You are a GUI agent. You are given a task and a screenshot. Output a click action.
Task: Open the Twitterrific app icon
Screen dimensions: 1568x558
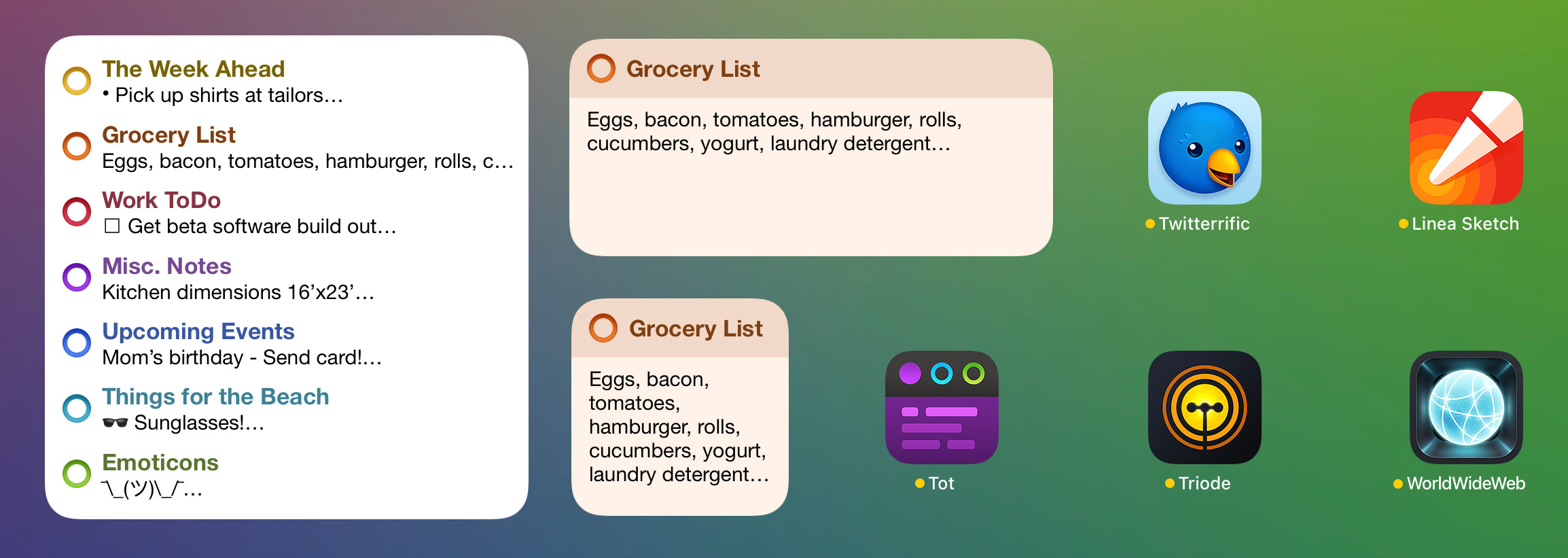click(x=1204, y=147)
